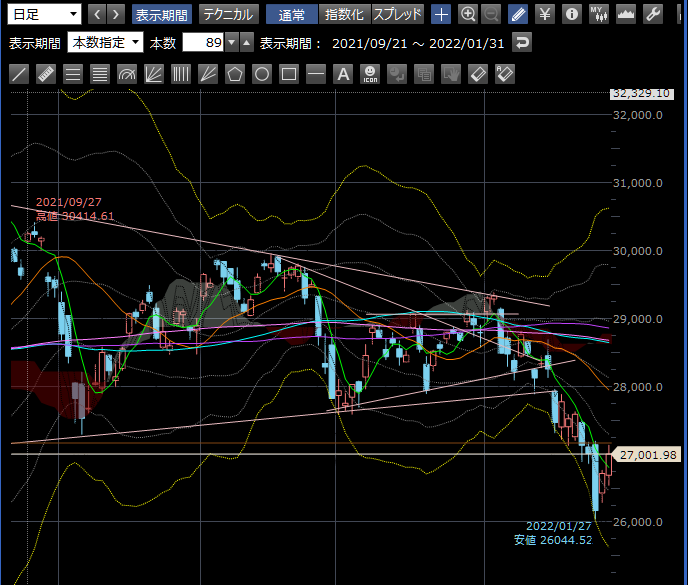Choose the Fibonacci fan drawing tool
Viewport: 688px width, 585px height.
(154, 74)
